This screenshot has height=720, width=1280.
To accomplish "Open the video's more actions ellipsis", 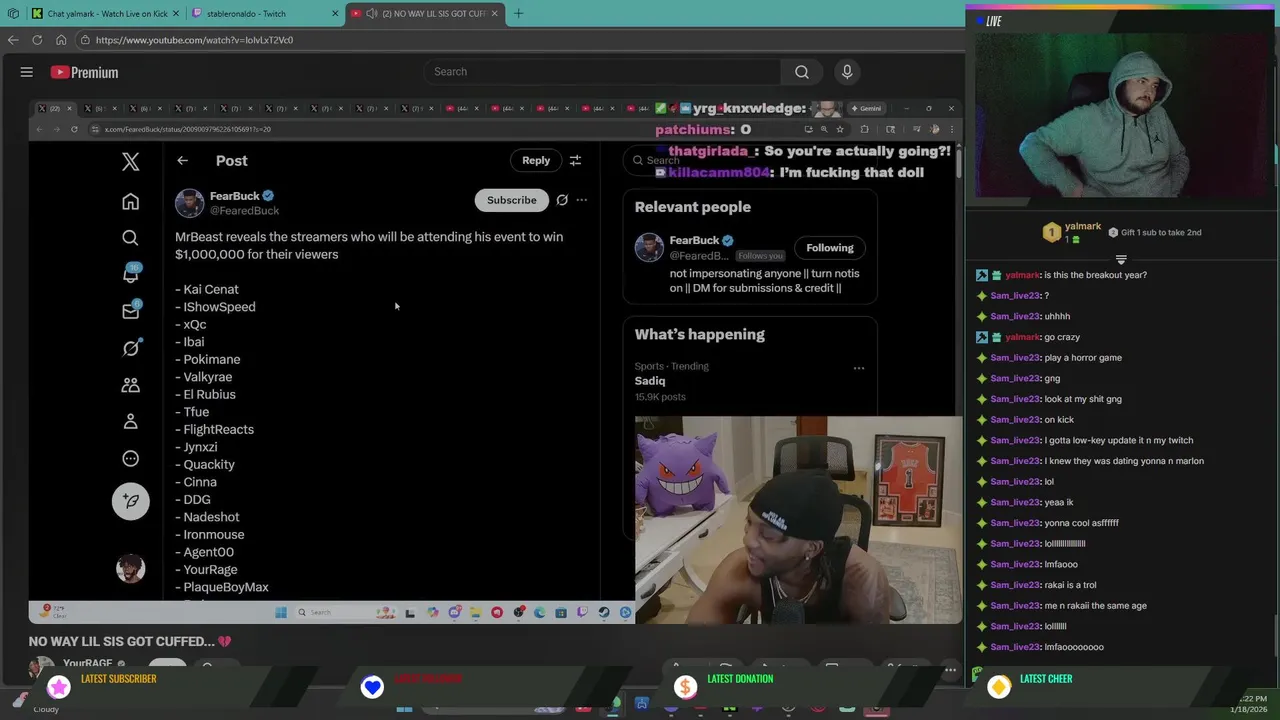I will [950, 670].
